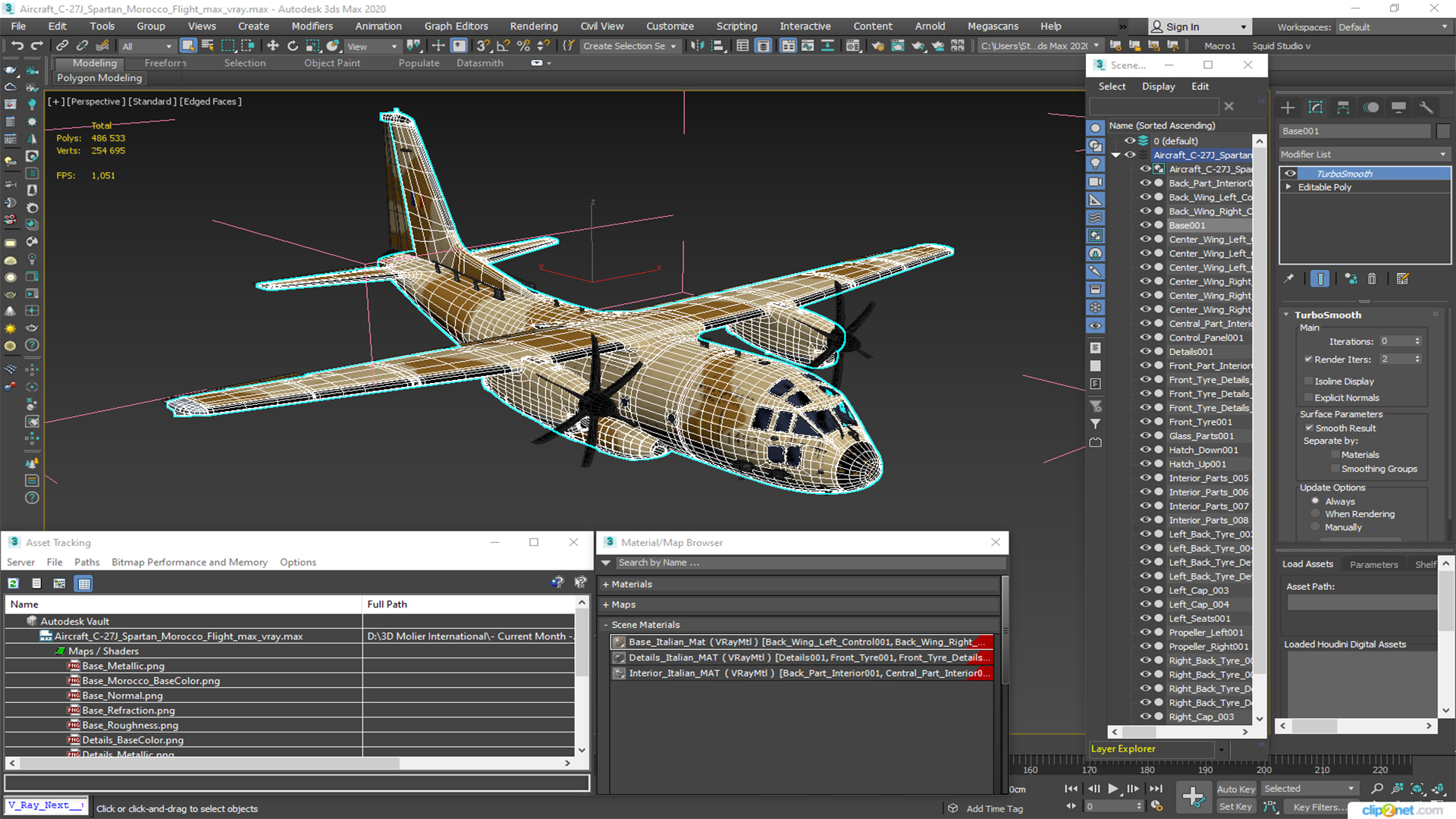Screen dimensions: 1456x819
Task: Switch to the Freeform ribbon tab
Action: 165,63
